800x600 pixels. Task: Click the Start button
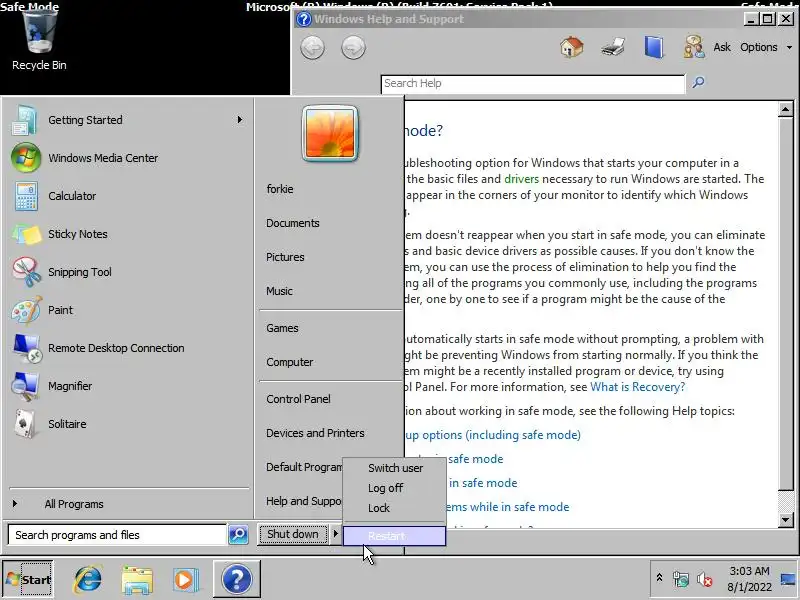28,579
